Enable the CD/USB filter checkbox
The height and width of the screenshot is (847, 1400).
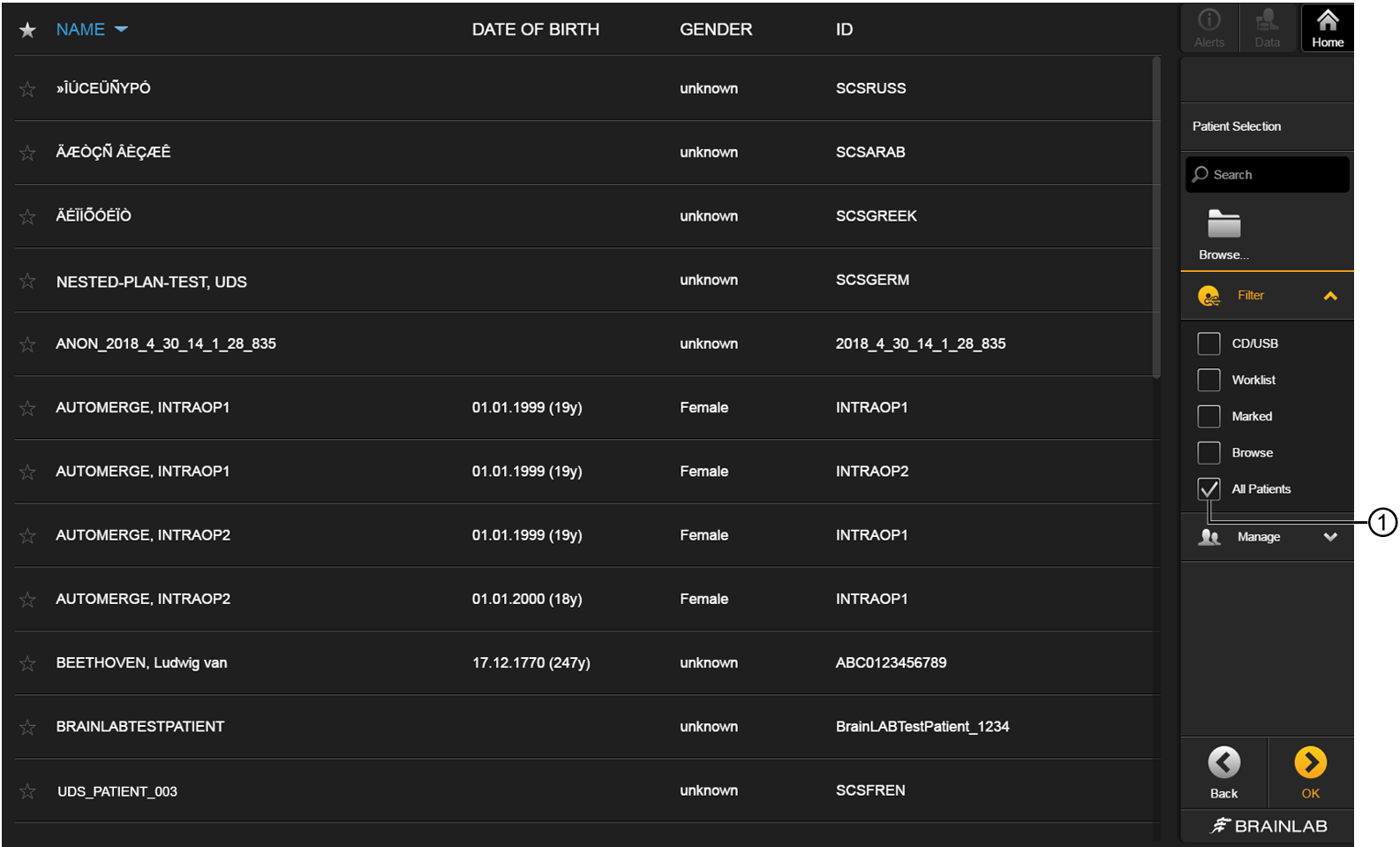click(x=1208, y=344)
